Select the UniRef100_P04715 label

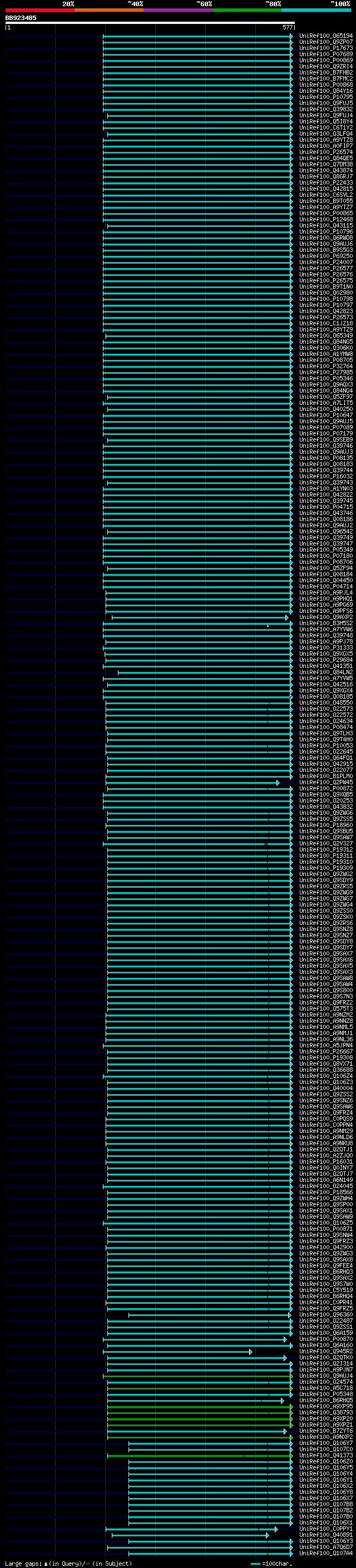(326, 507)
